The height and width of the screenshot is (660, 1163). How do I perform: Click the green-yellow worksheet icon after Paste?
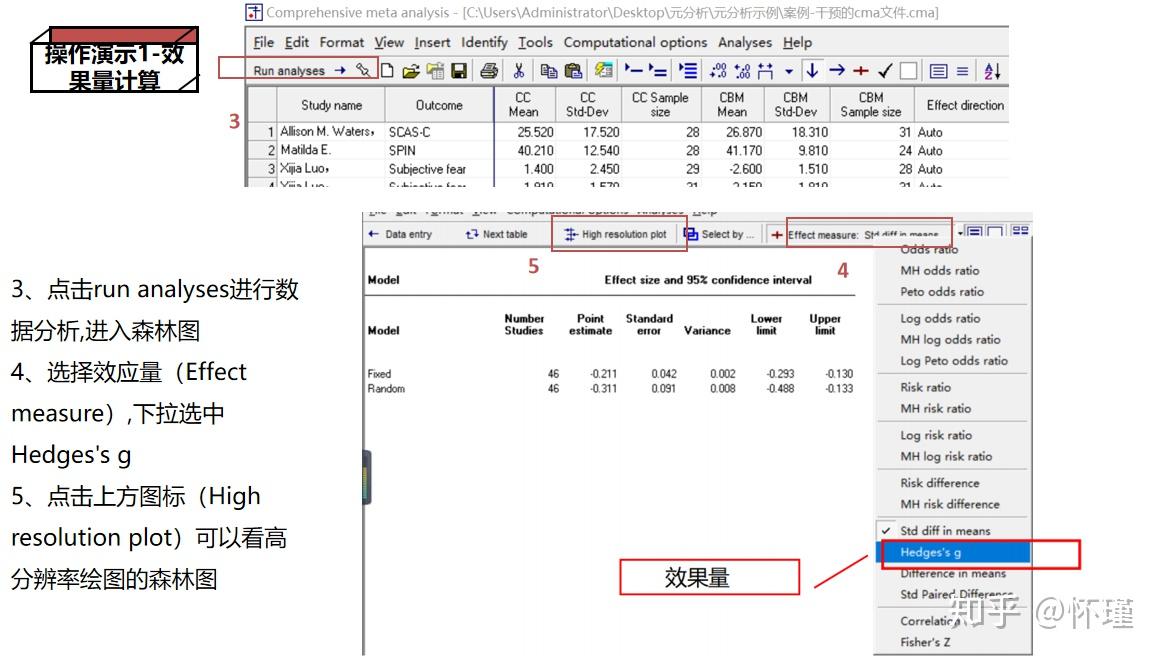point(604,70)
